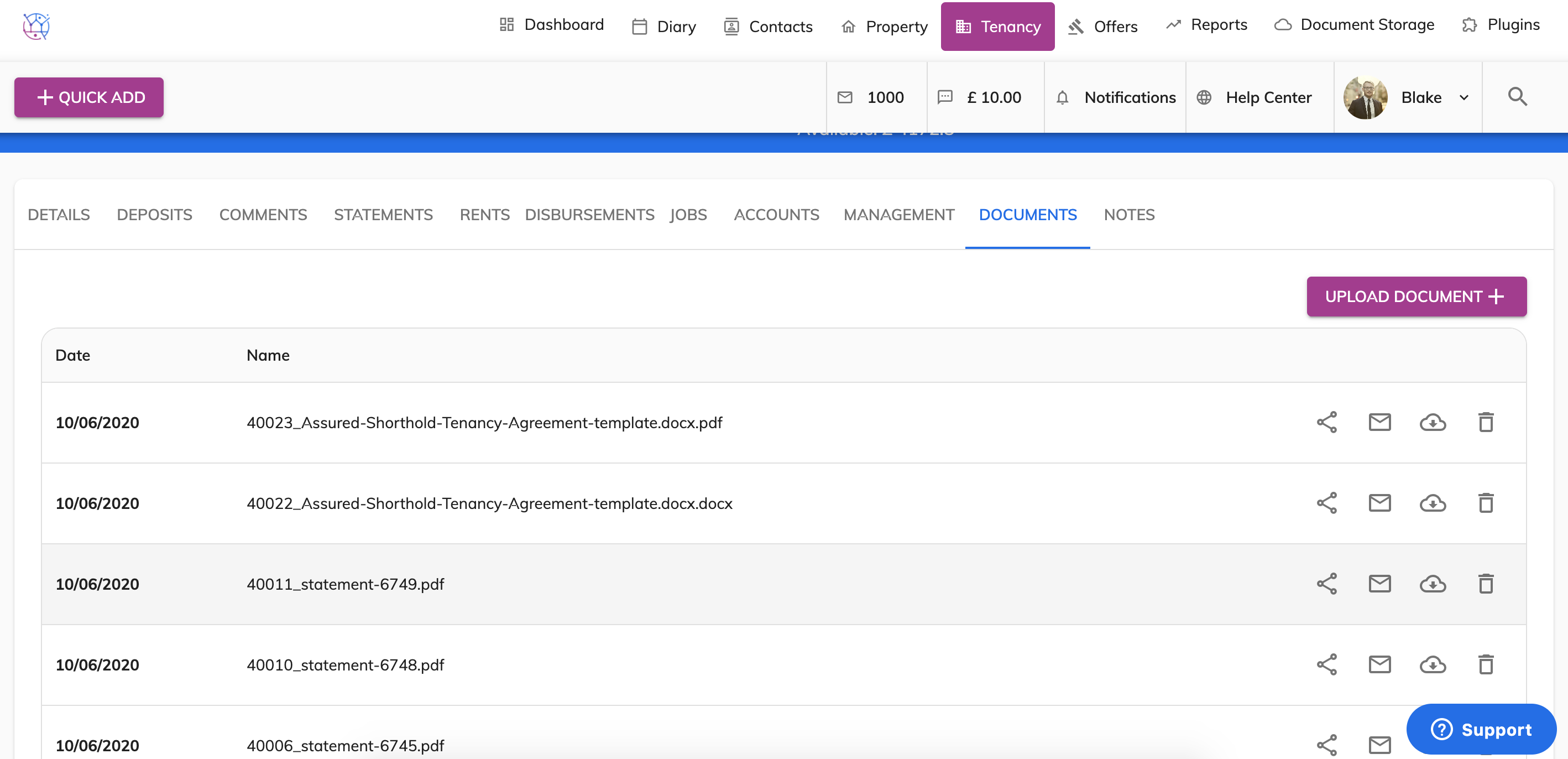
Task: Delete the 40010_statement-6748.pdf document
Action: coord(1486,664)
